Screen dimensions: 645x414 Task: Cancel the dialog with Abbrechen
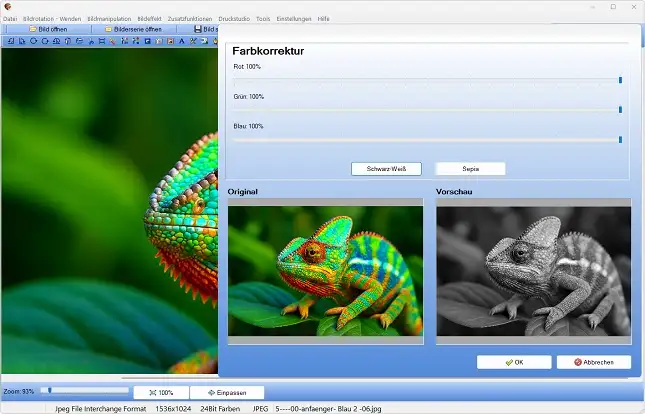[594, 362]
